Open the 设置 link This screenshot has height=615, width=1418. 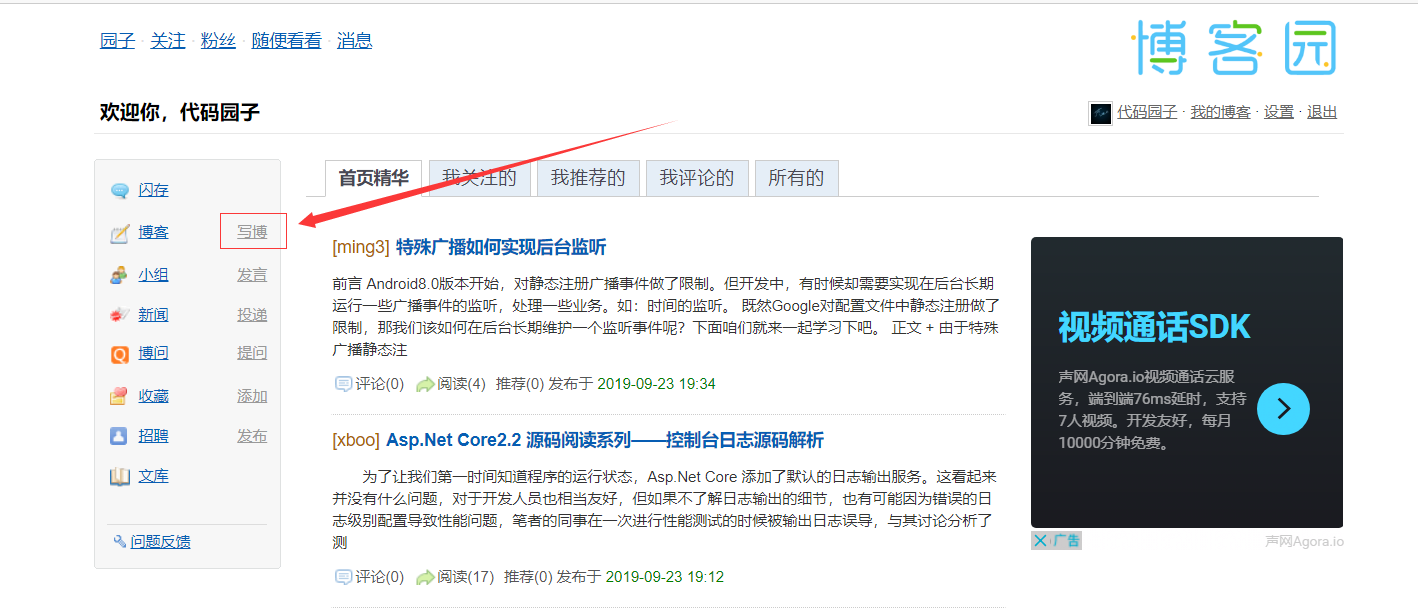(1279, 112)
